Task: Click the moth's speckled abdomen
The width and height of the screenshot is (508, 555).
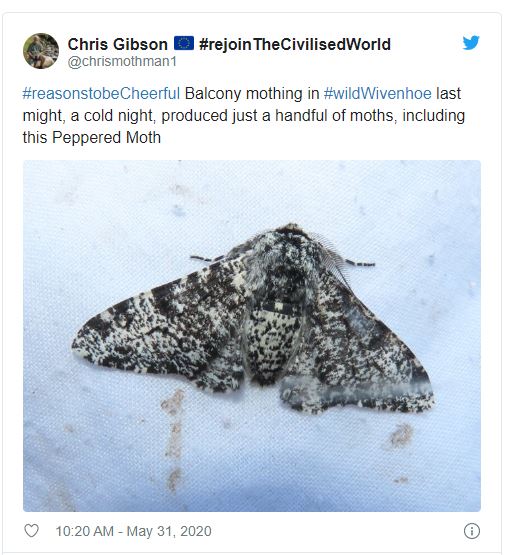Action: point(273,345)
